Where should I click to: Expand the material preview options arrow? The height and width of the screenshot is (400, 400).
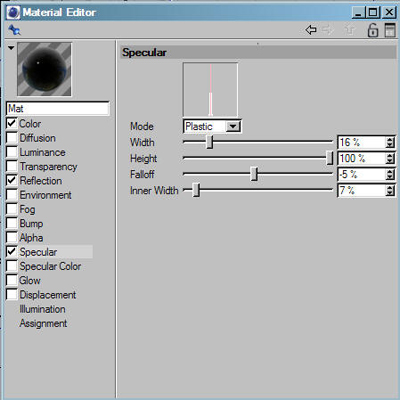11,48
